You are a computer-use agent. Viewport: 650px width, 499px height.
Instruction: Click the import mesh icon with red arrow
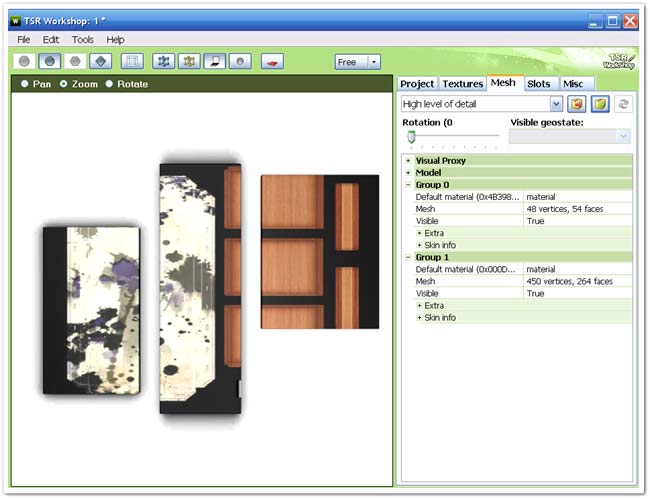click(577, 104)
